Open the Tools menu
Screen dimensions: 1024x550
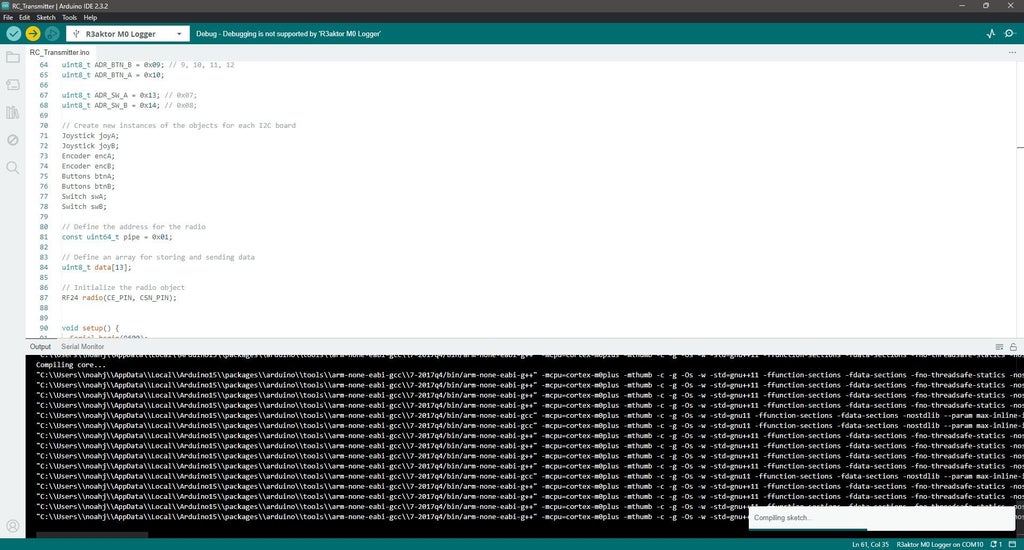(69, 18)
